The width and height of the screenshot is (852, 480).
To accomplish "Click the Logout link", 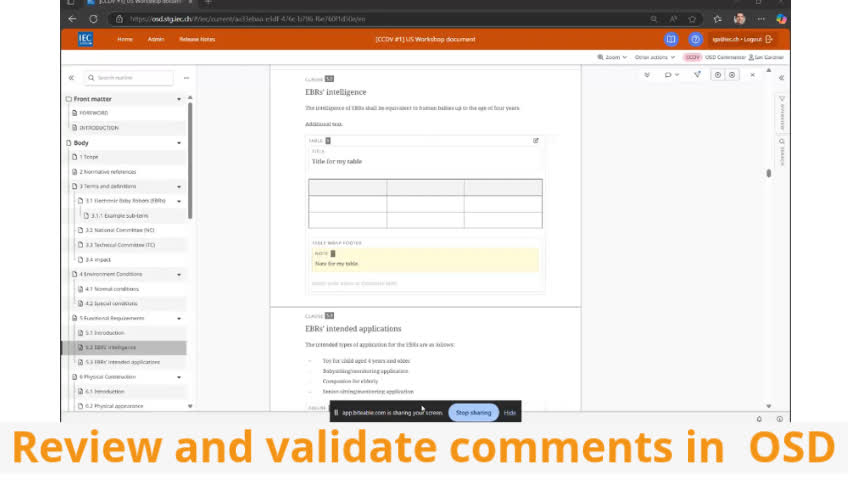I will 752,39.
